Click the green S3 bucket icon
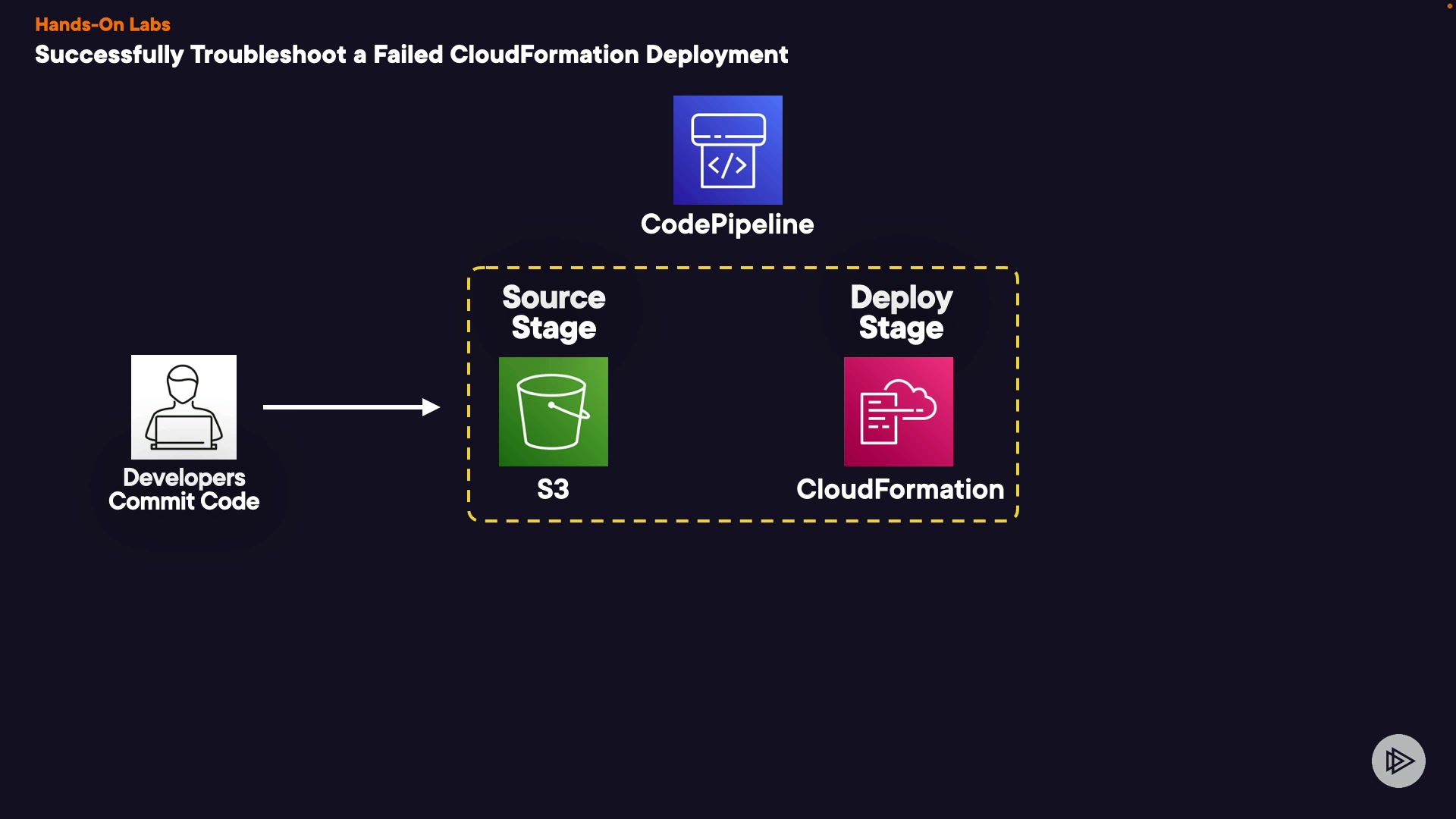This screenshot has width=1456, height=819. pos(553,411)
